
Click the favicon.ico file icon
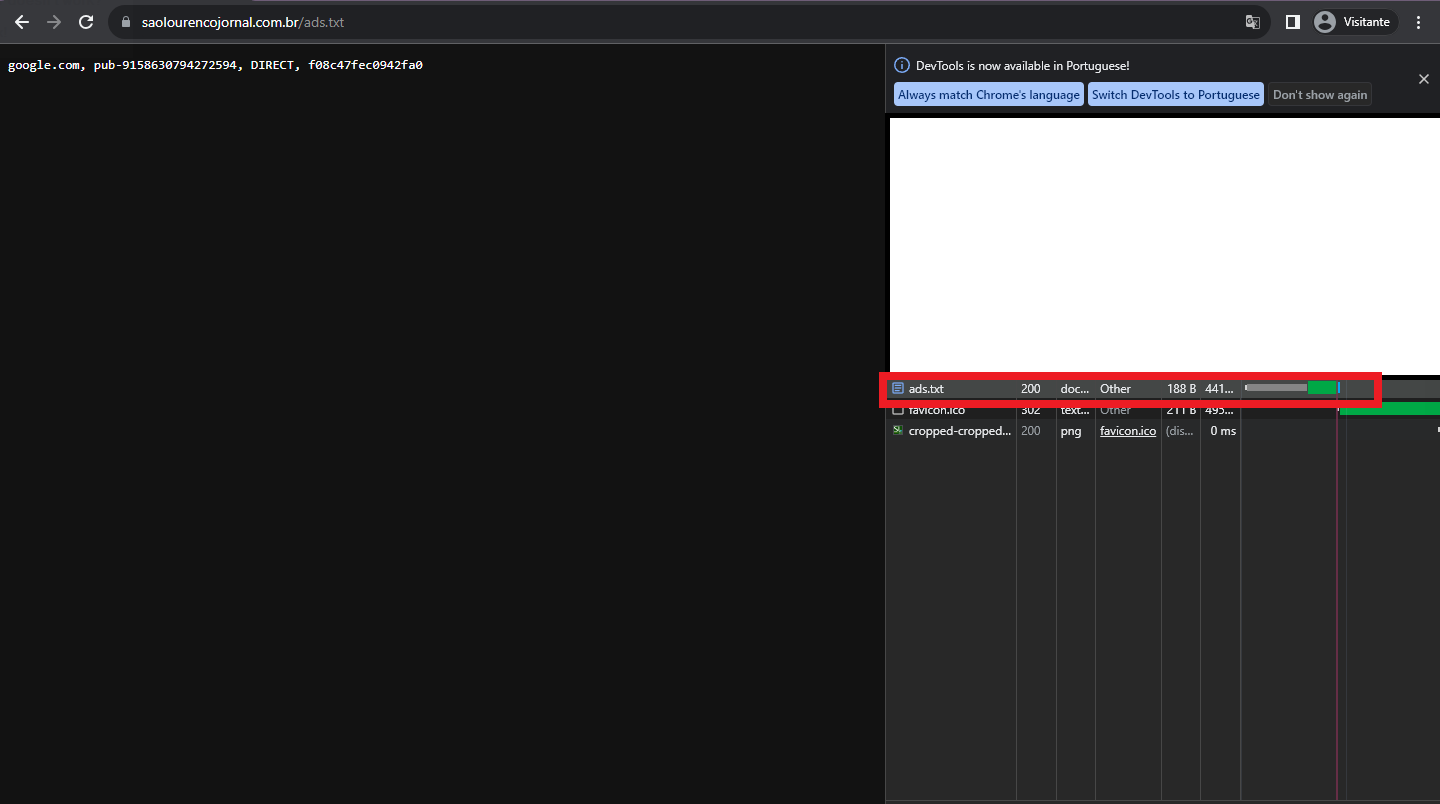(x=898, y=410)
